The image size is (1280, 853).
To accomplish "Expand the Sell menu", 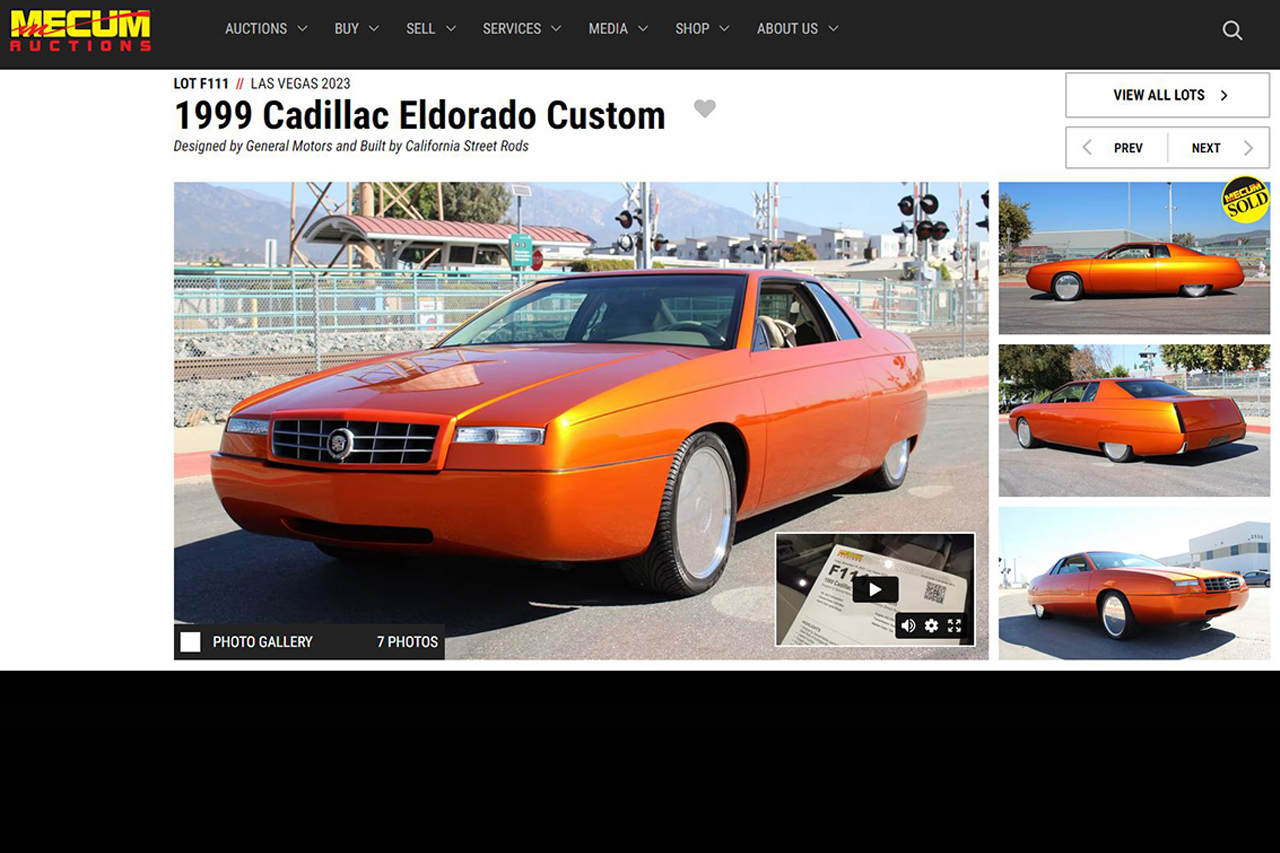I will (431, 29).
